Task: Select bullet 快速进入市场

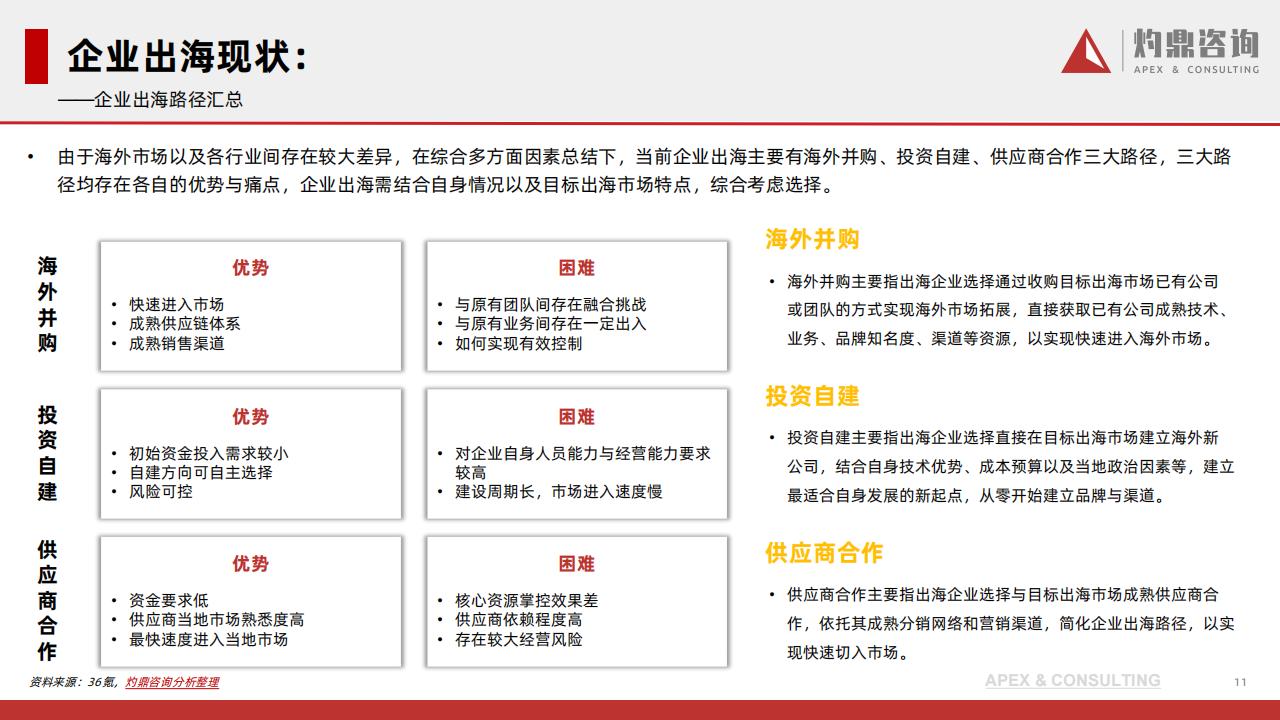Action: pyautogui.click(x=176, y=305)
